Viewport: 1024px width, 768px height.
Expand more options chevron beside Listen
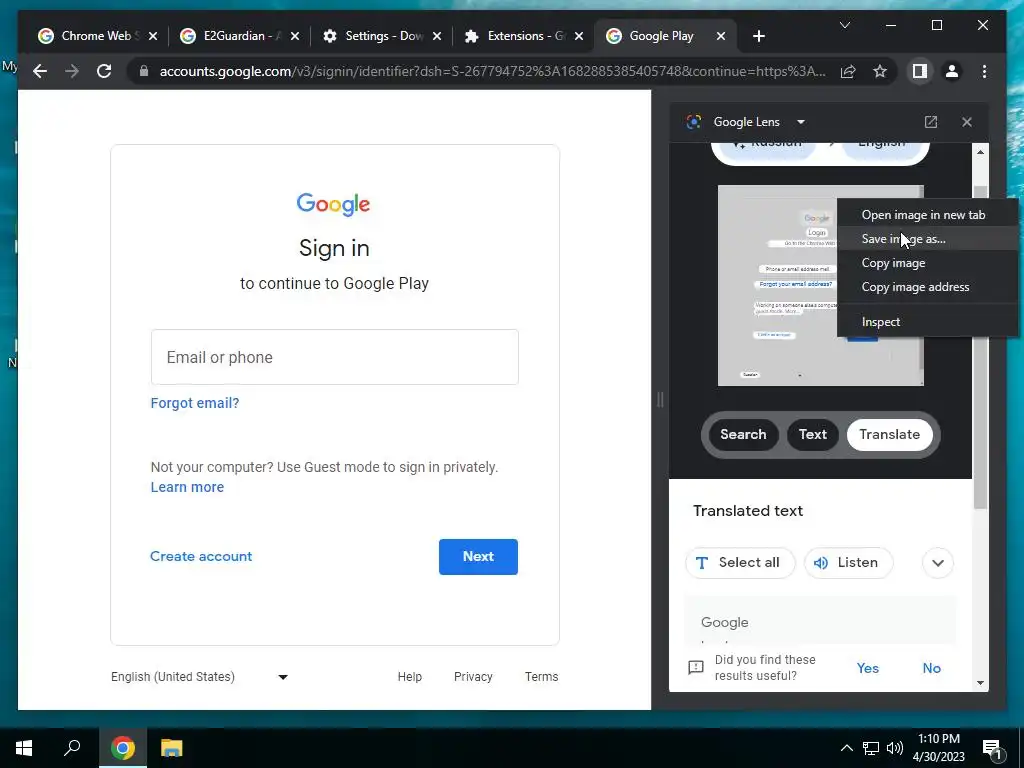pos(938,562)
